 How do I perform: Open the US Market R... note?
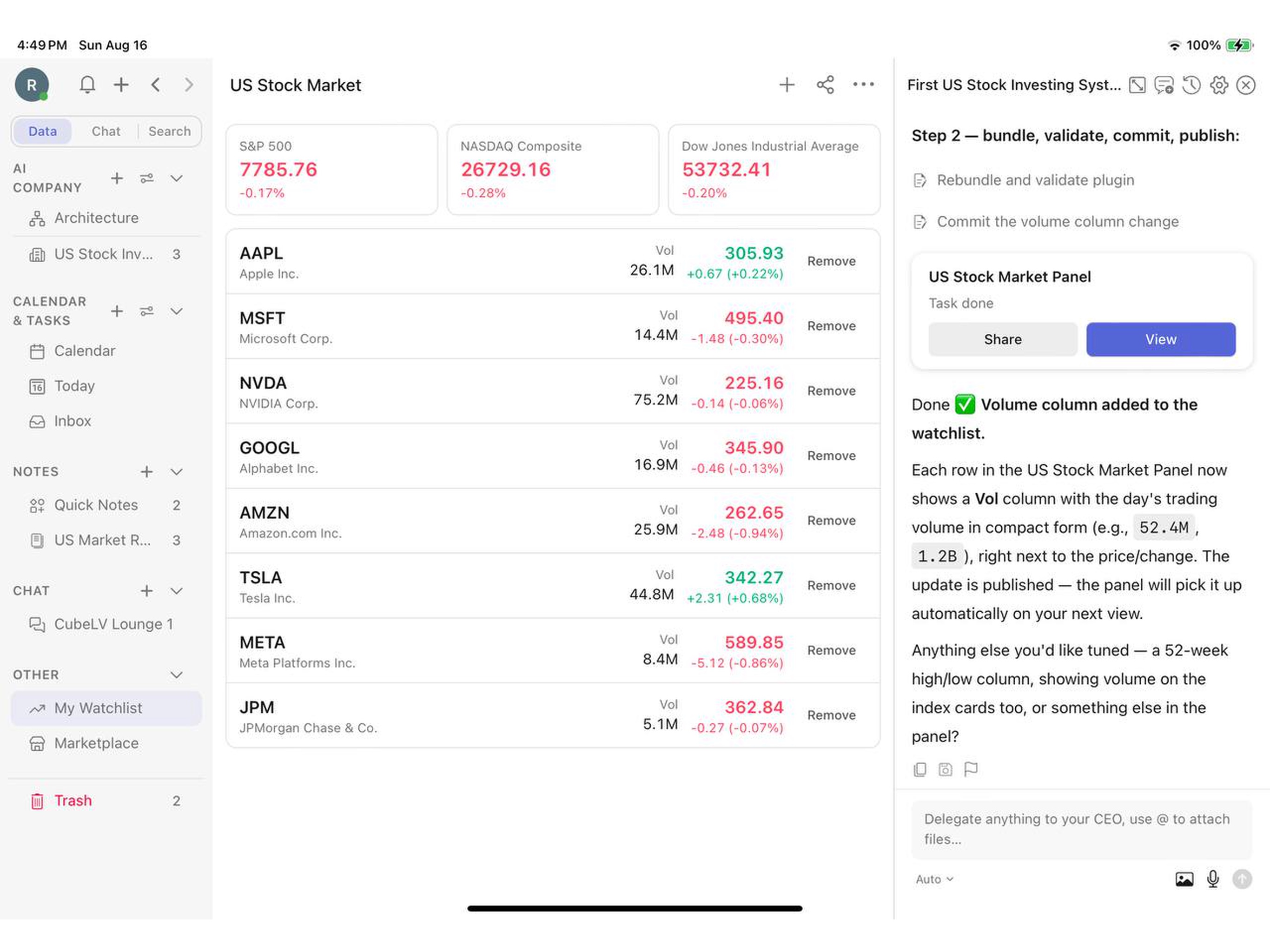(106, 540)
